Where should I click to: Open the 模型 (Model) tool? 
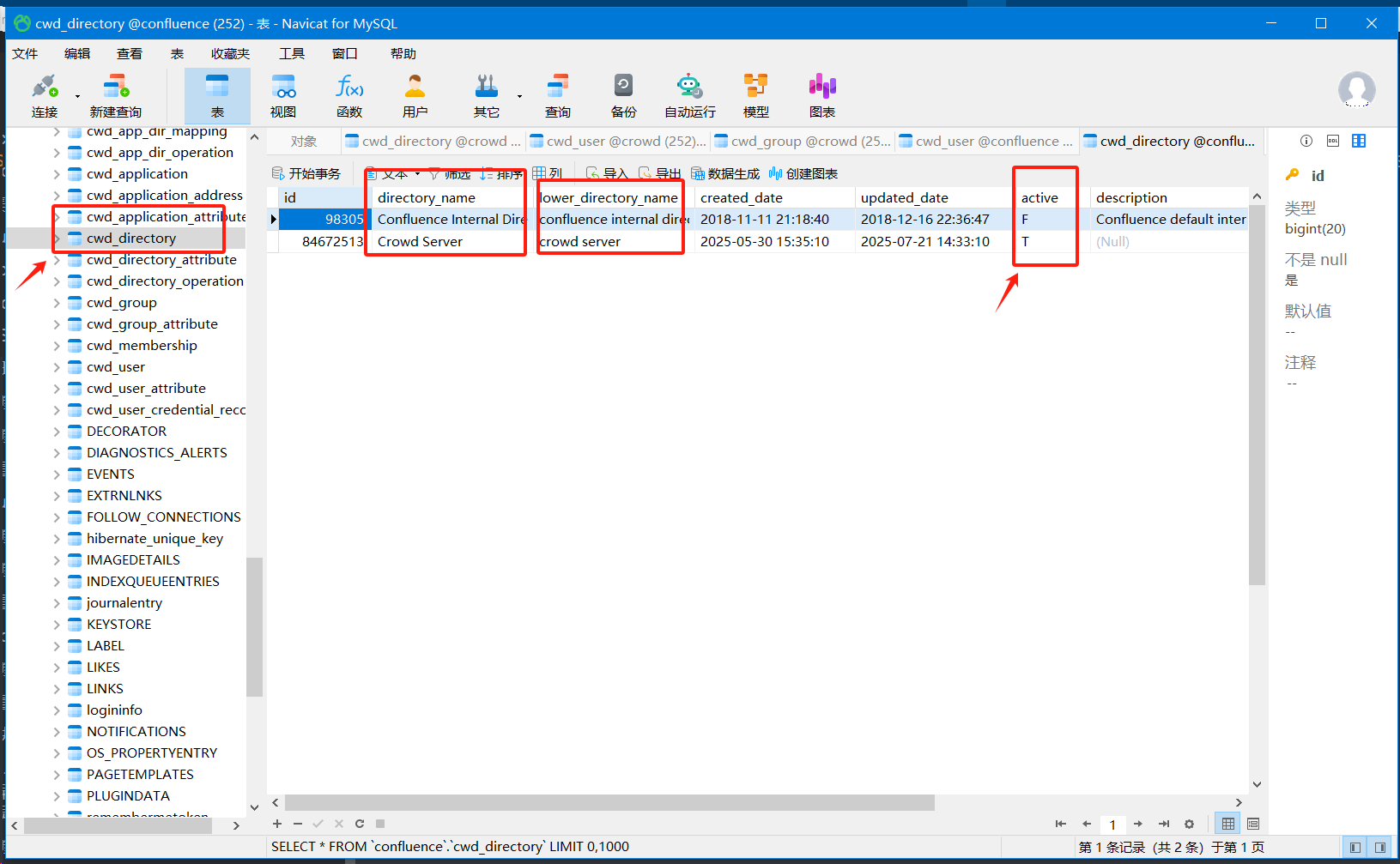[x=756, y=95]
